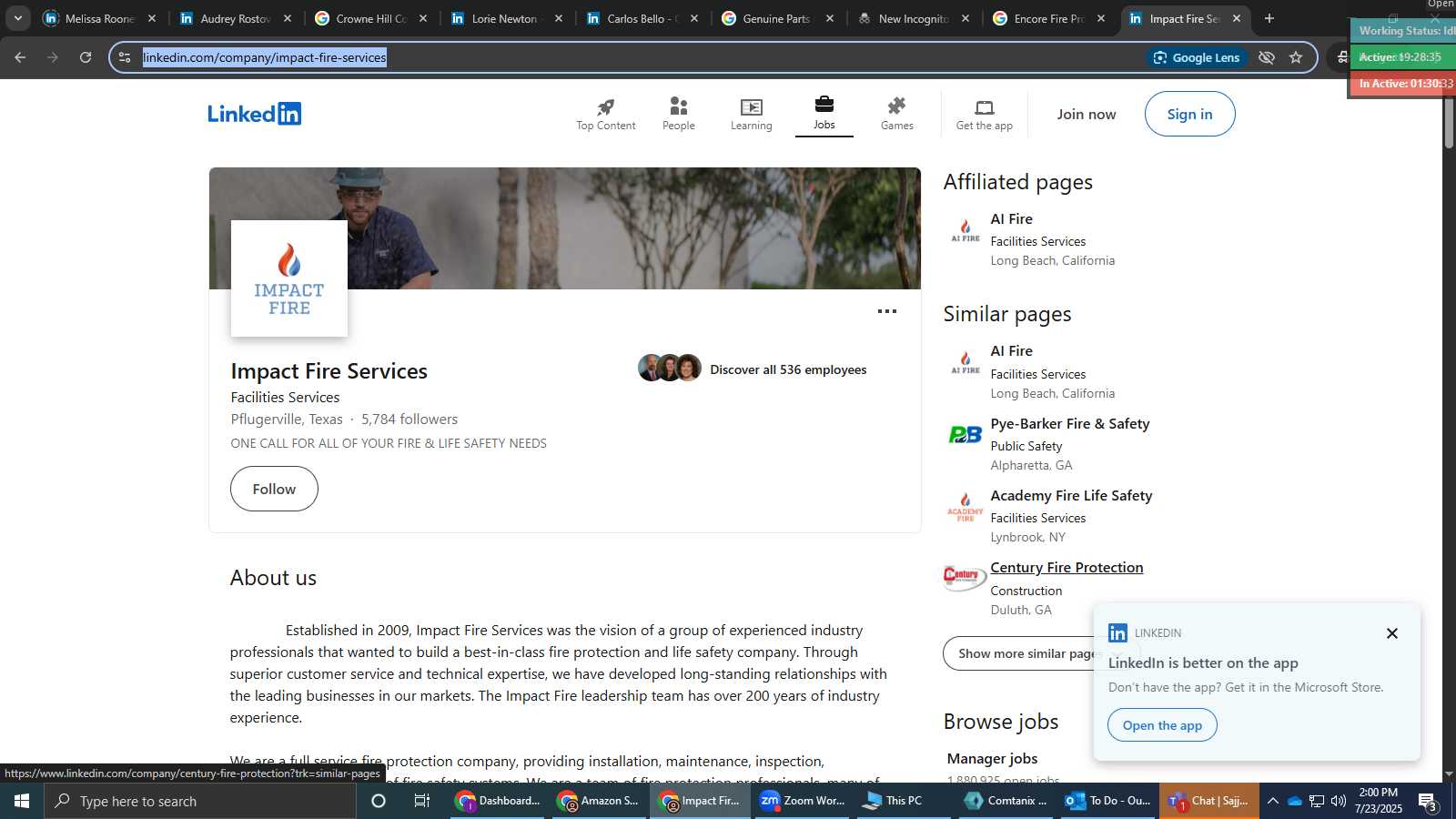
Task: Click the Century Fire Protection logo
Action: tap(965, 577)
